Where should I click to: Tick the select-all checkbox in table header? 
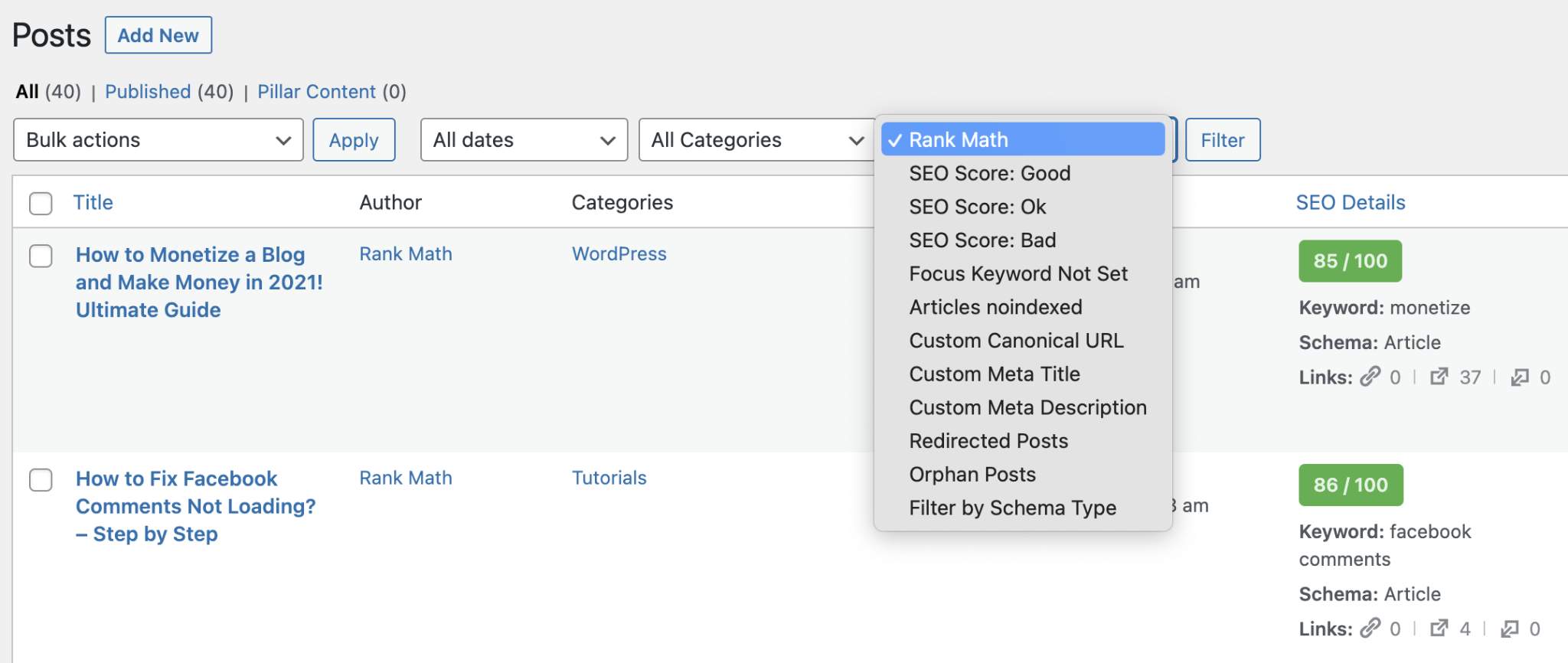41,203
